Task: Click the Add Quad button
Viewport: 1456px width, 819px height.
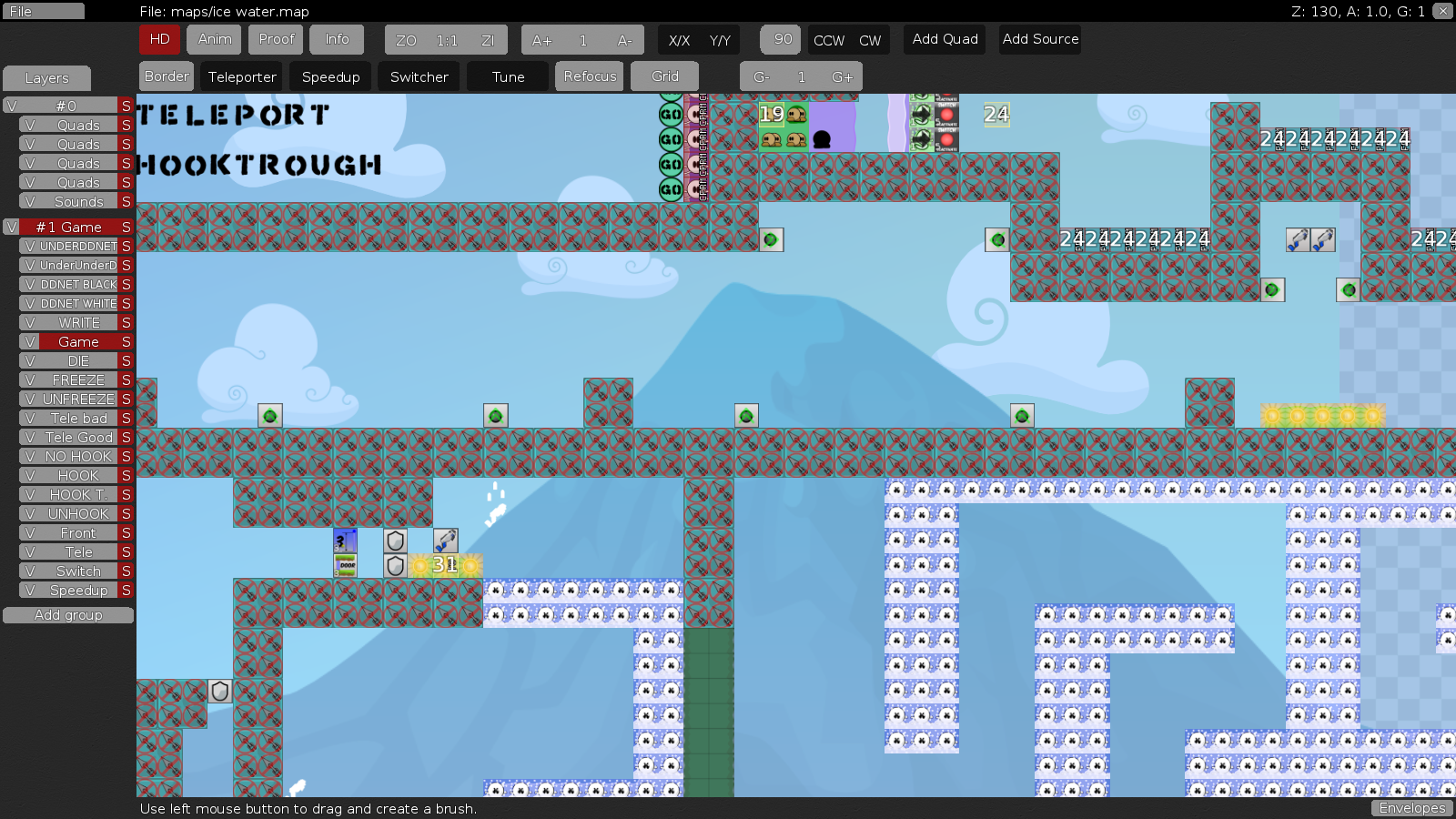Action: point(945,39)
